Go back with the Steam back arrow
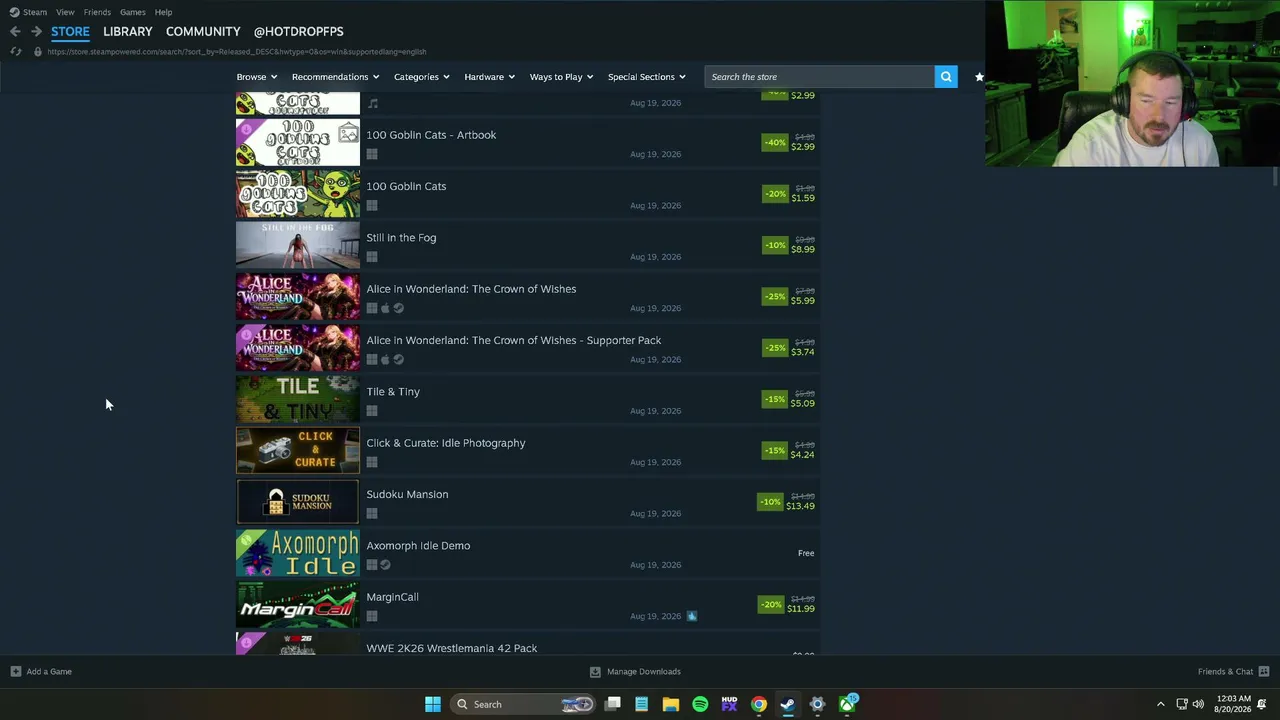This screenshot has height=720, width=1280. pyautogui.click(x=15, y=32)
